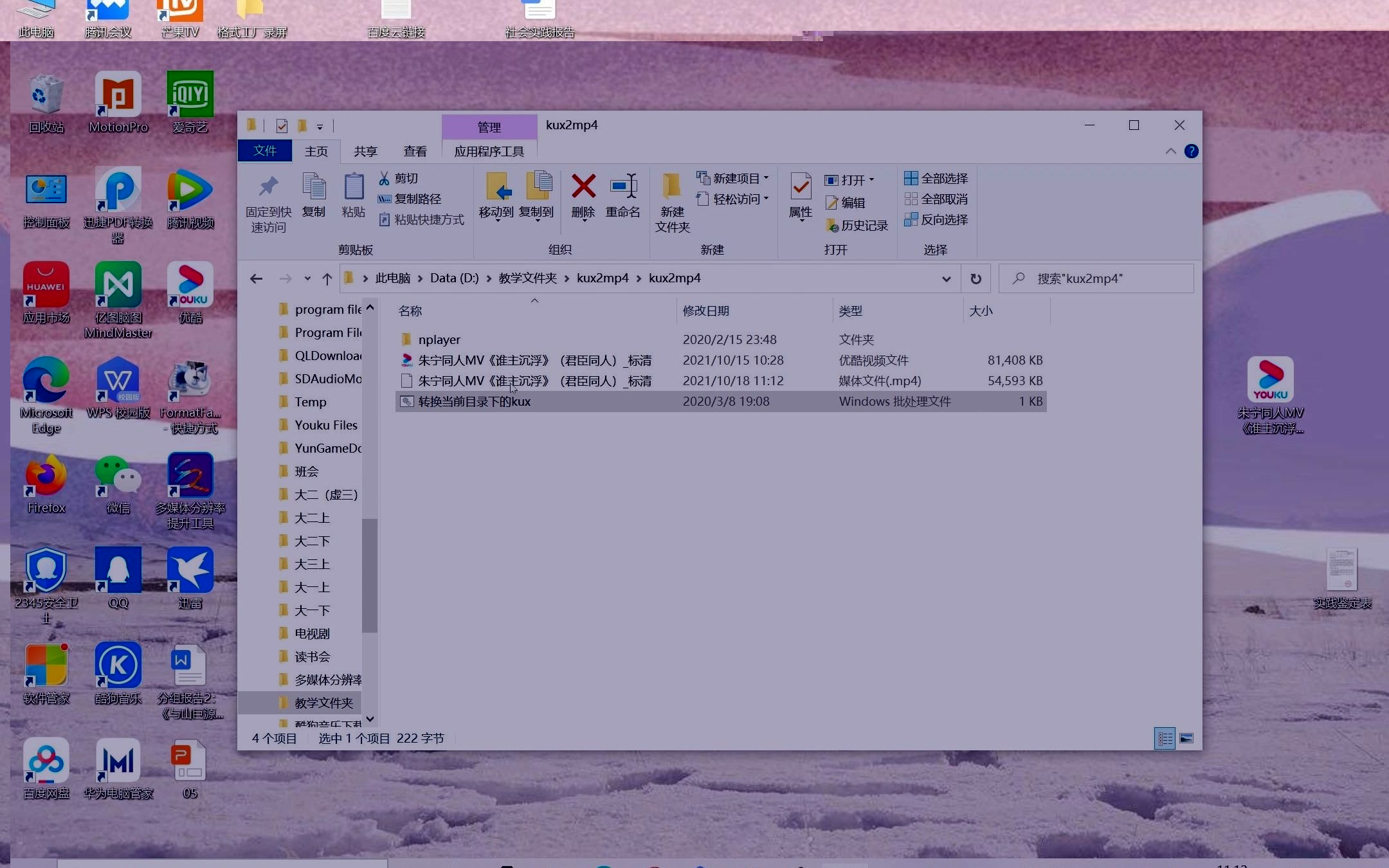Click chevron after 此电脑 in breadcrumb
The height and width of the screenshot is (868, 1389).
[x=420, y=278]
